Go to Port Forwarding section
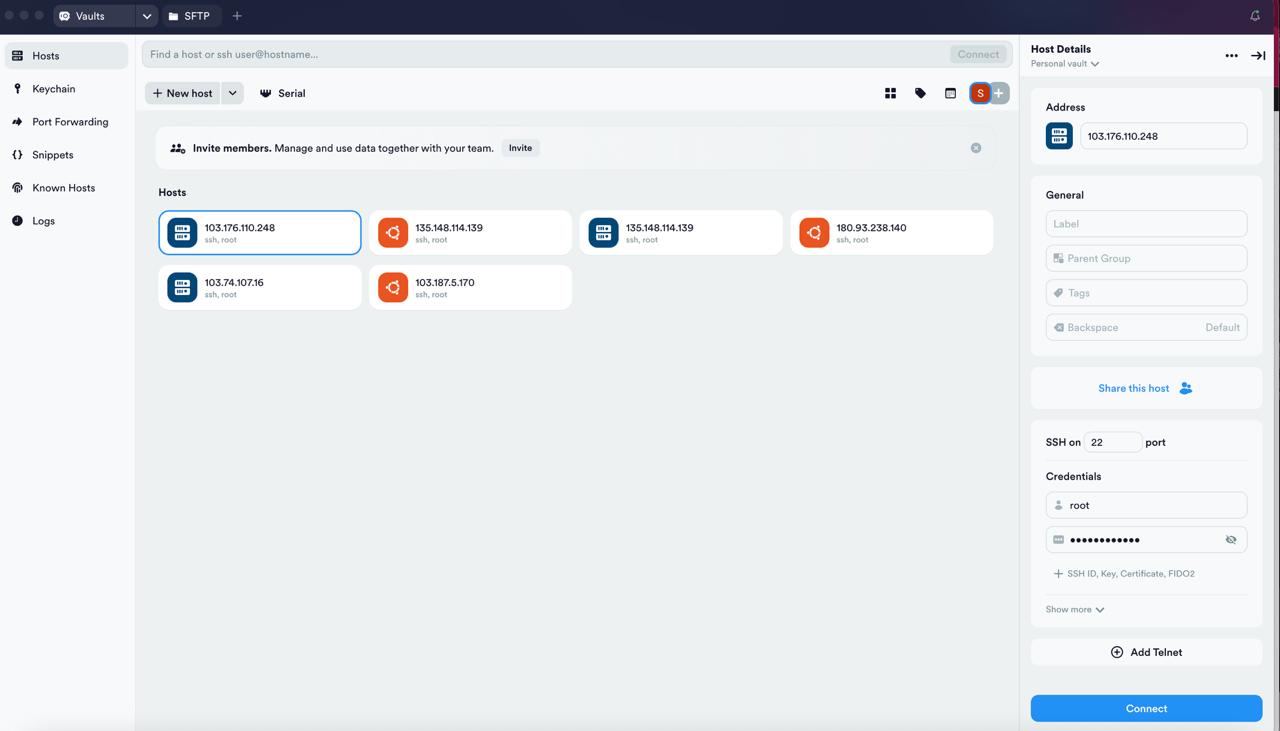This screenshot has width=1280, height=731. pyautogui.click(x=66, y=122)
